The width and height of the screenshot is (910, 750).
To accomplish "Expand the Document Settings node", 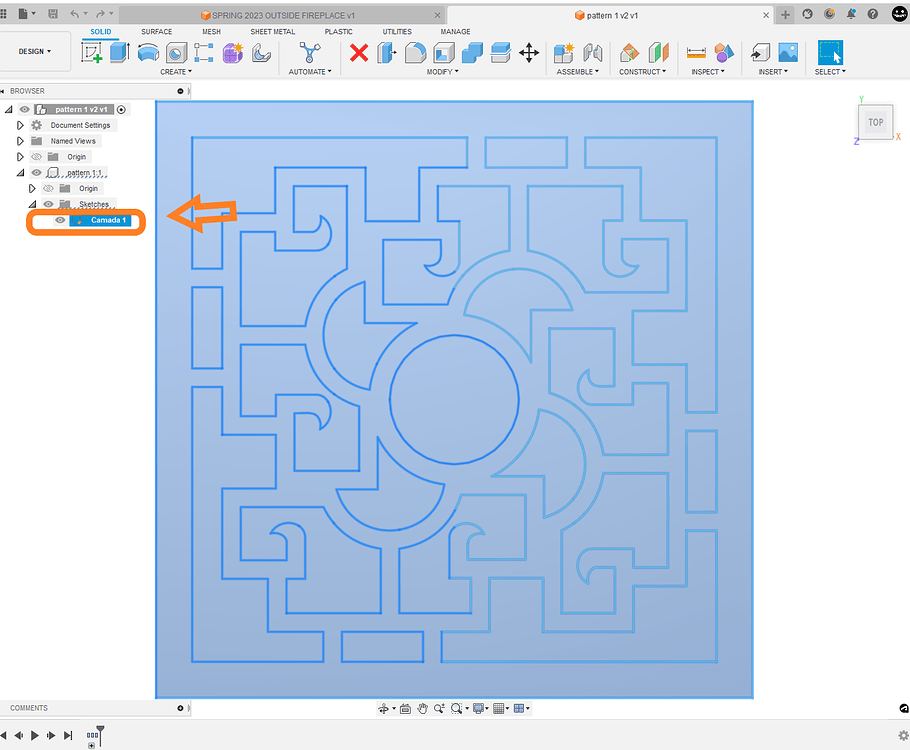I will coord(19,124).
